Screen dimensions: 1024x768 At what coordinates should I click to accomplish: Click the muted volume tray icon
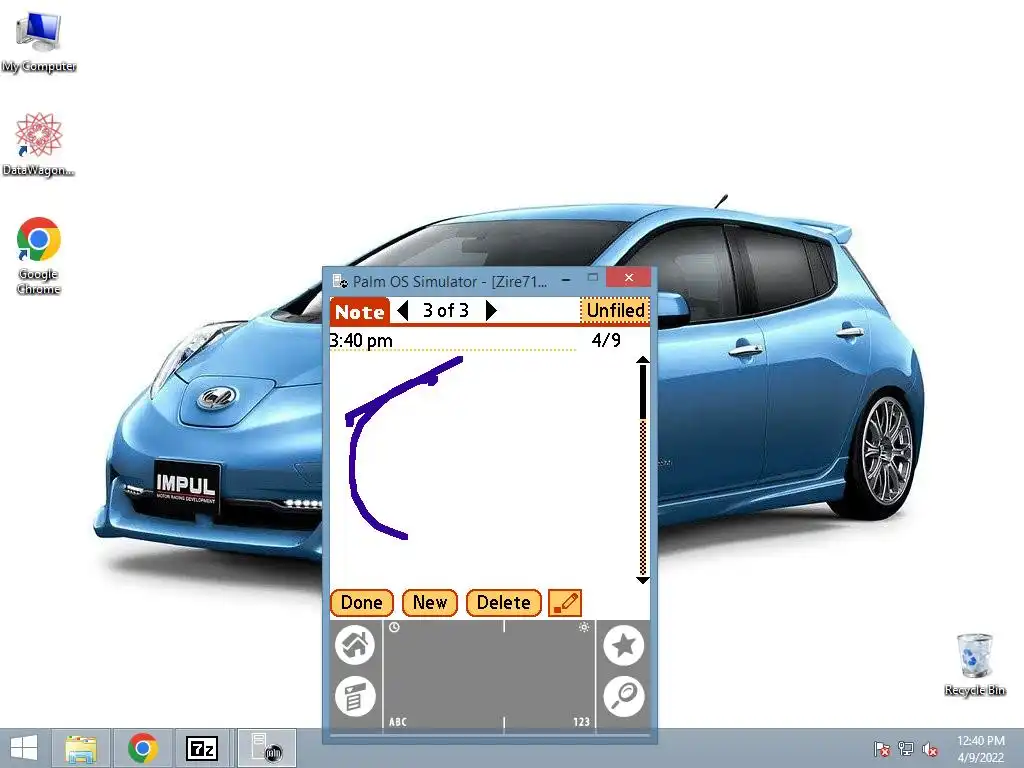[x=930, y=749]
